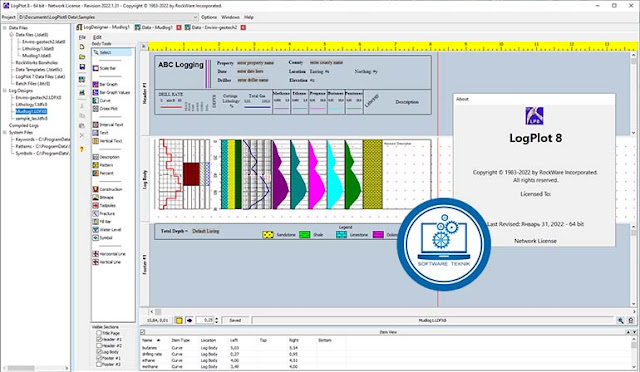Collapse the System Files tree node
640x372 pixels.
click(x=5, y=133)
